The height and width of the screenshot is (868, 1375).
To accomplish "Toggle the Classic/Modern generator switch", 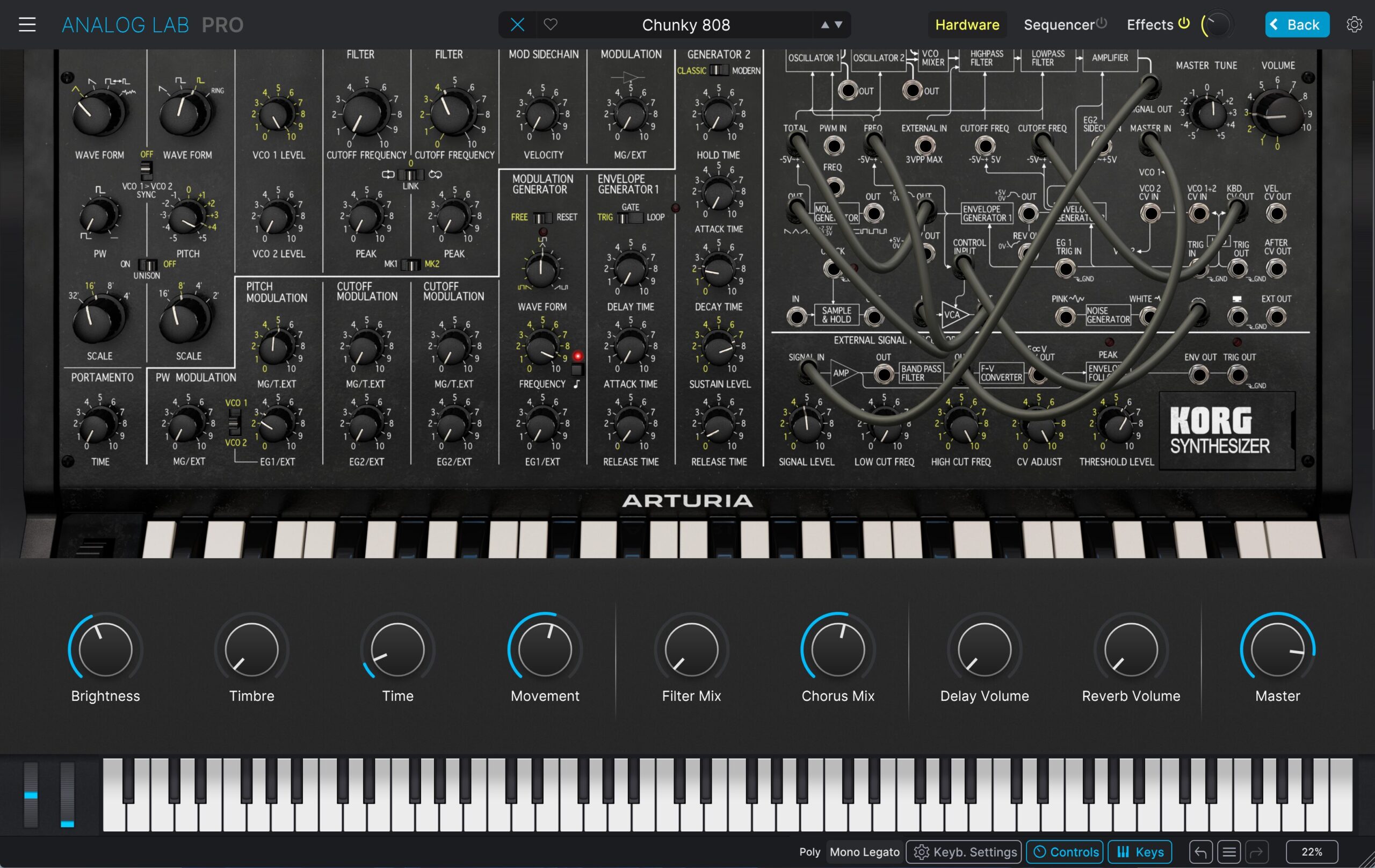I will tap(719, 70).
